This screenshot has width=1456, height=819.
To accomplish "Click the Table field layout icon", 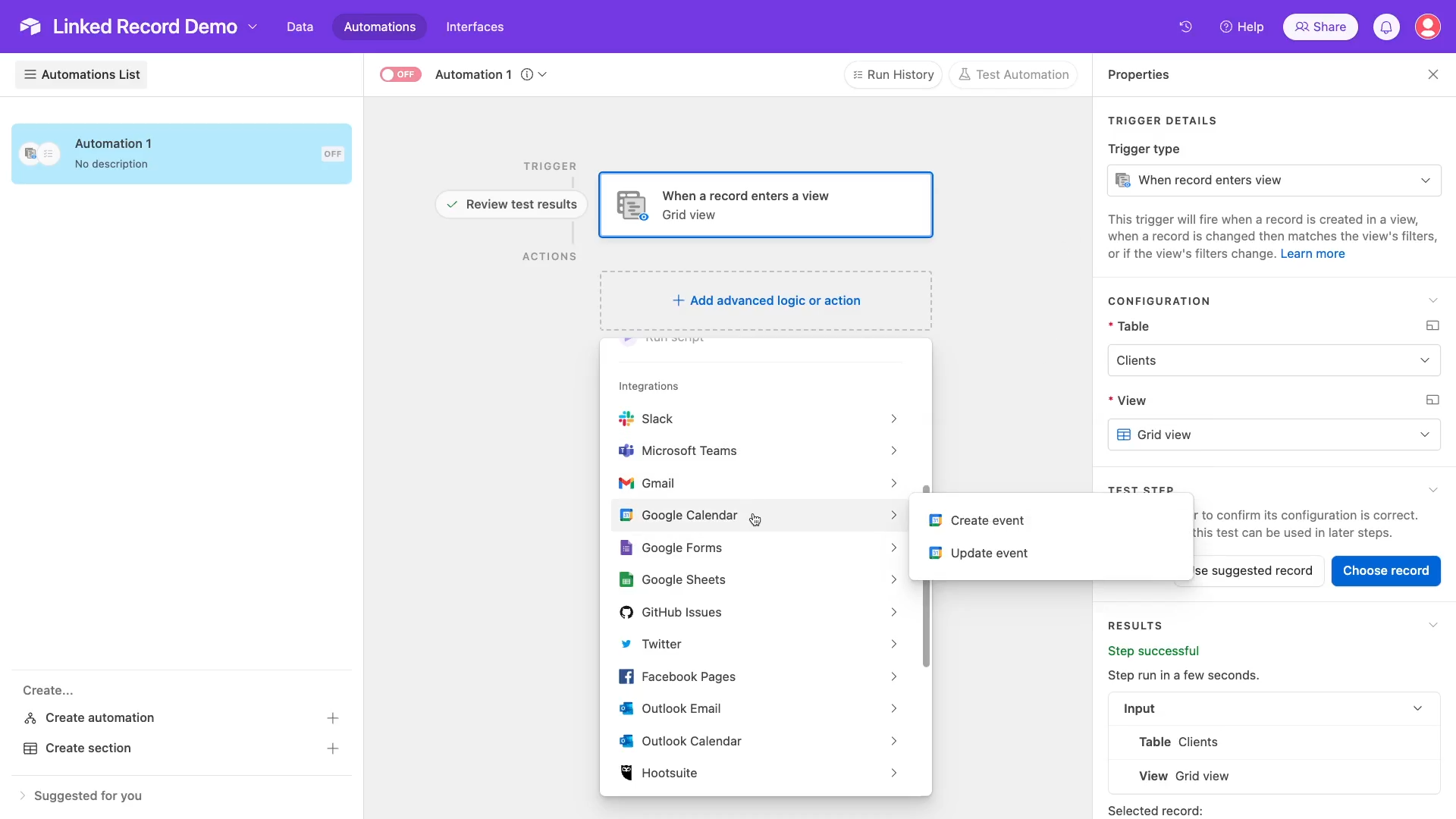I will point(1432,326).
